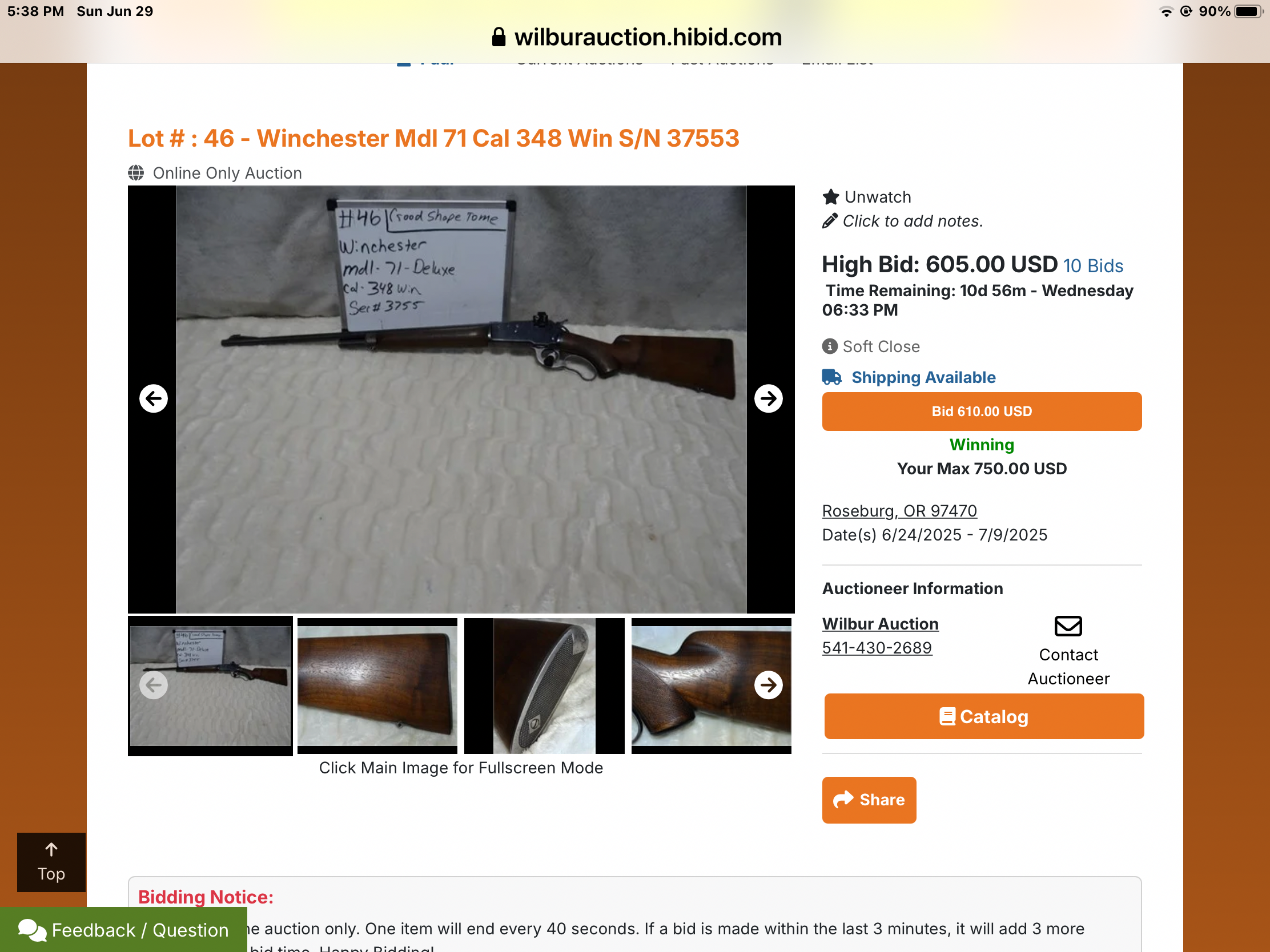Click the Shipping Available truck icon
This screenshot has height=952, width=1270.
832,377
